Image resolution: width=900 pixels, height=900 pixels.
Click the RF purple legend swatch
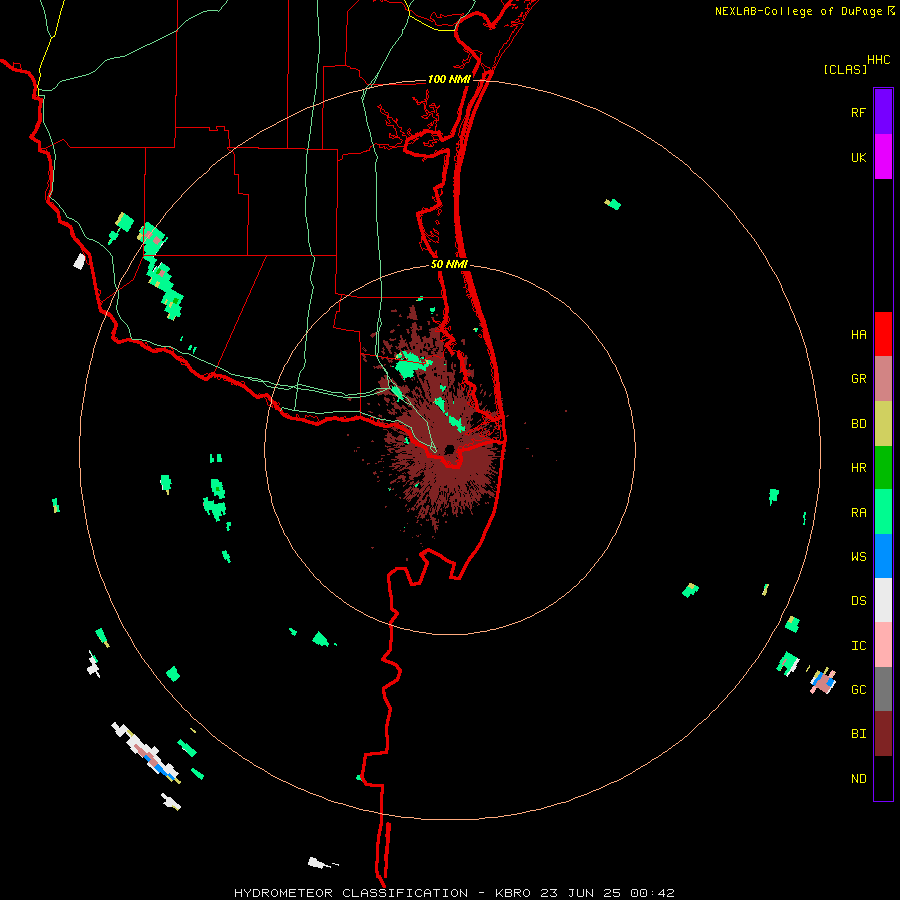[x=883, y=112]
